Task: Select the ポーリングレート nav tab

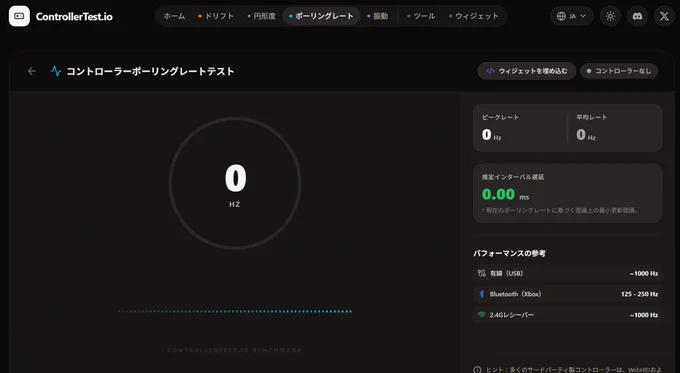Action: [x=321, y=16]
